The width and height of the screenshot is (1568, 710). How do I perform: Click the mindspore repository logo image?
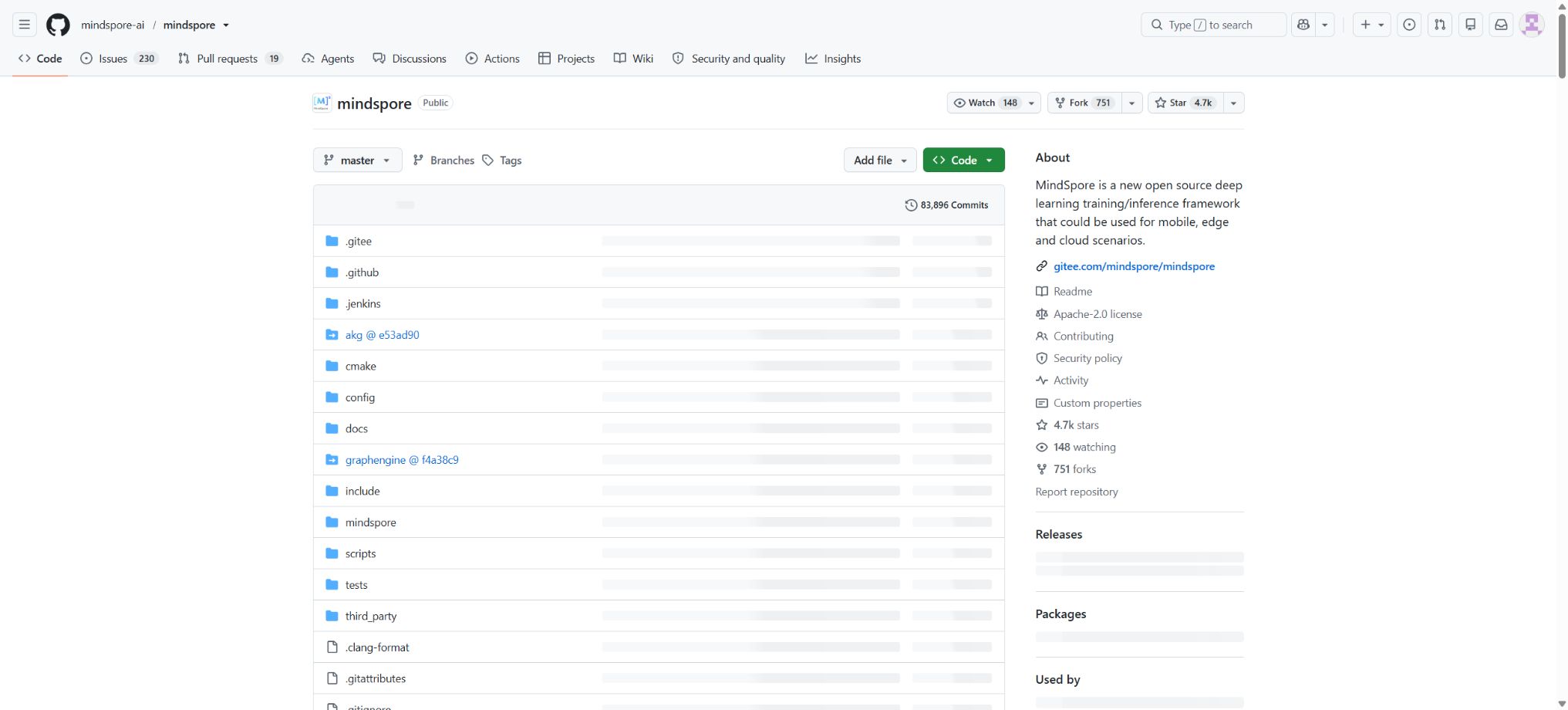click(x=322, y=103)
